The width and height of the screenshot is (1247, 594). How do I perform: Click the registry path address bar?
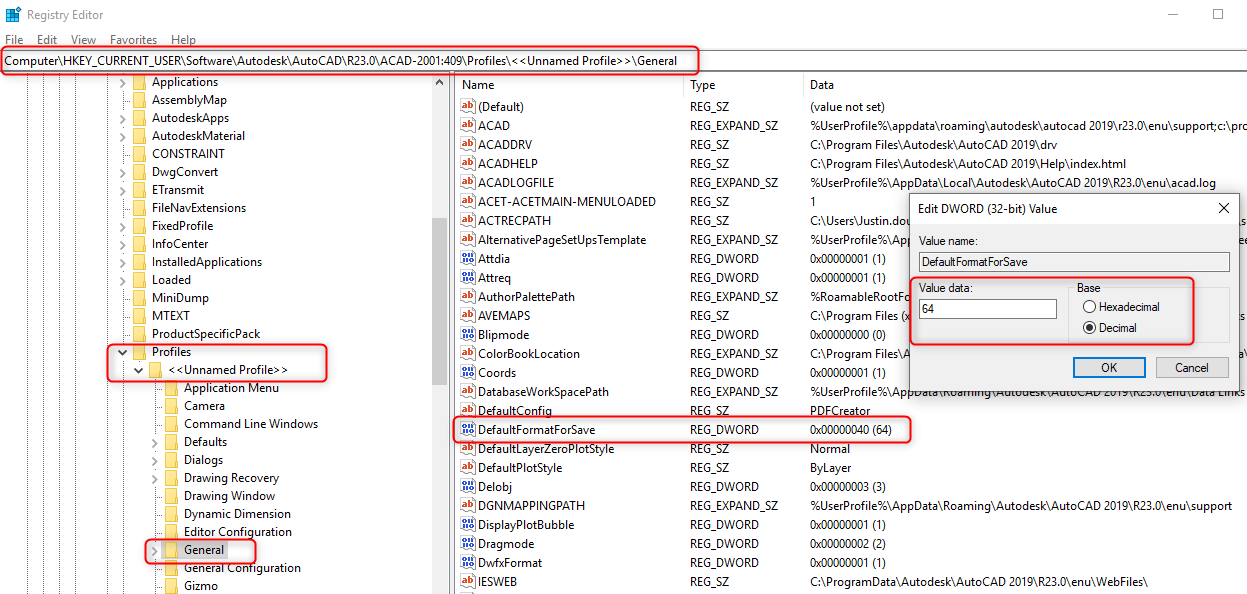click(x=623, y=60)
